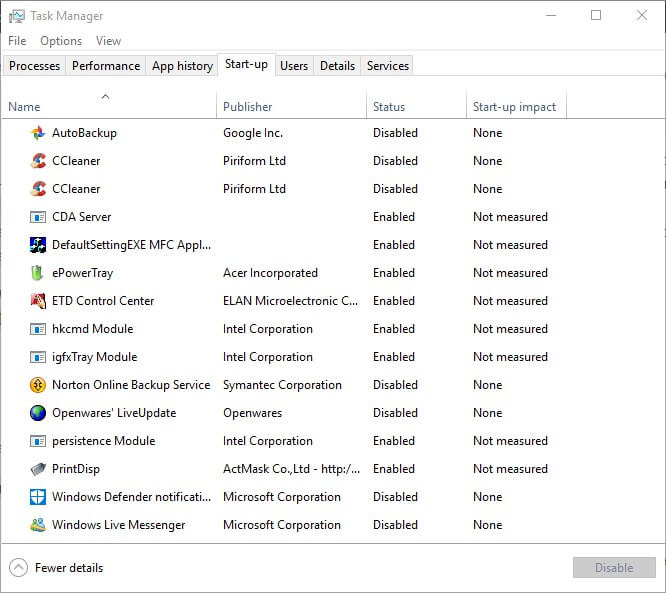Image resolution: width=666 pixels, height=593 pixels.
Task: Select the PrintDisp entry name
Action: (x=76, y=469)
